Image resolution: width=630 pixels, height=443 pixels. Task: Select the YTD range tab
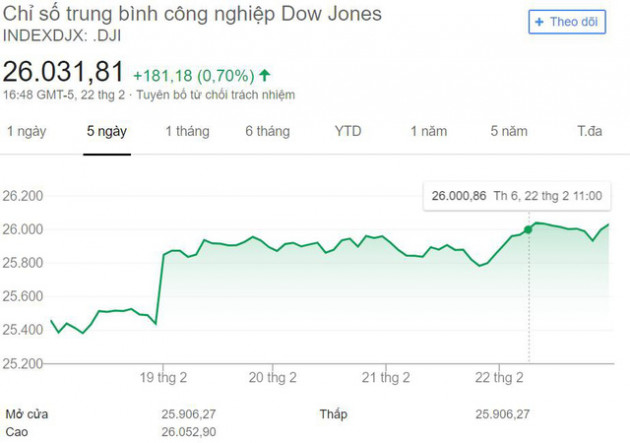pyautogui.click(x=348, y=131)
